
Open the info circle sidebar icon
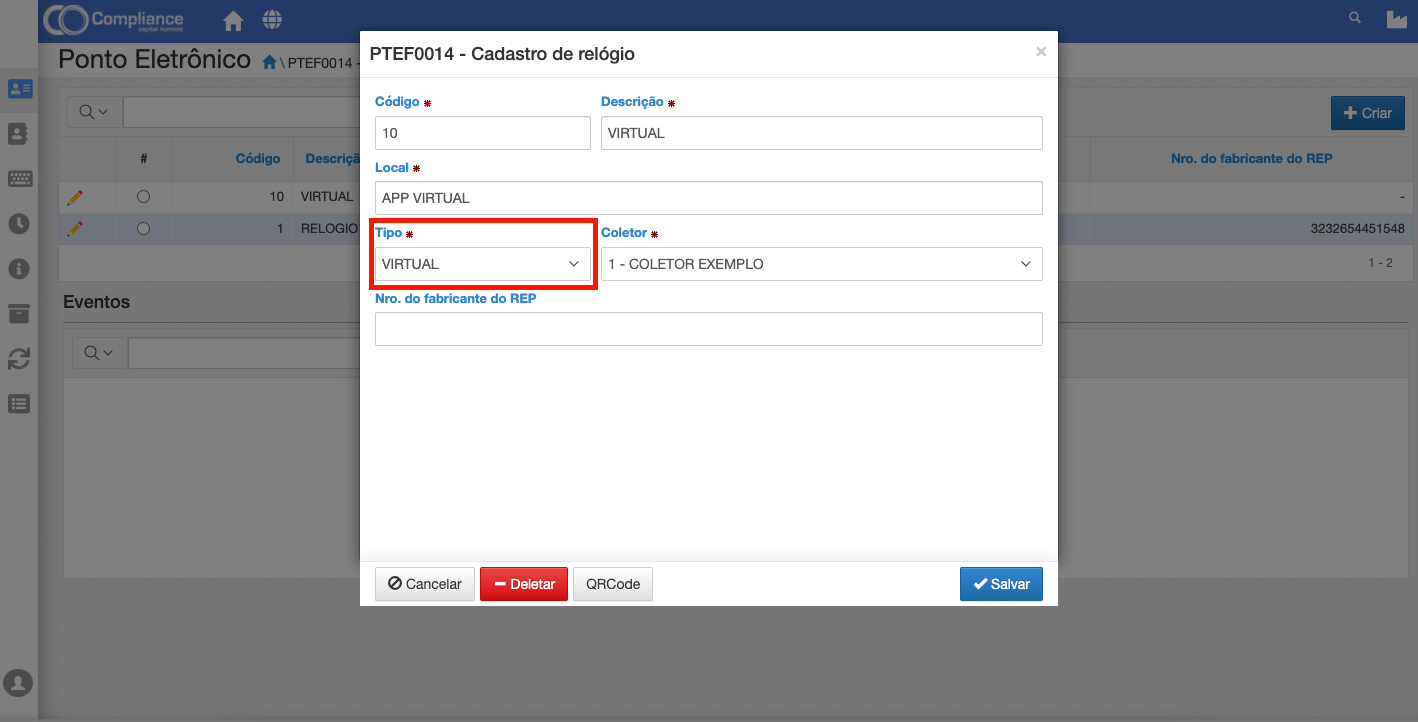(x=18, y=269)
